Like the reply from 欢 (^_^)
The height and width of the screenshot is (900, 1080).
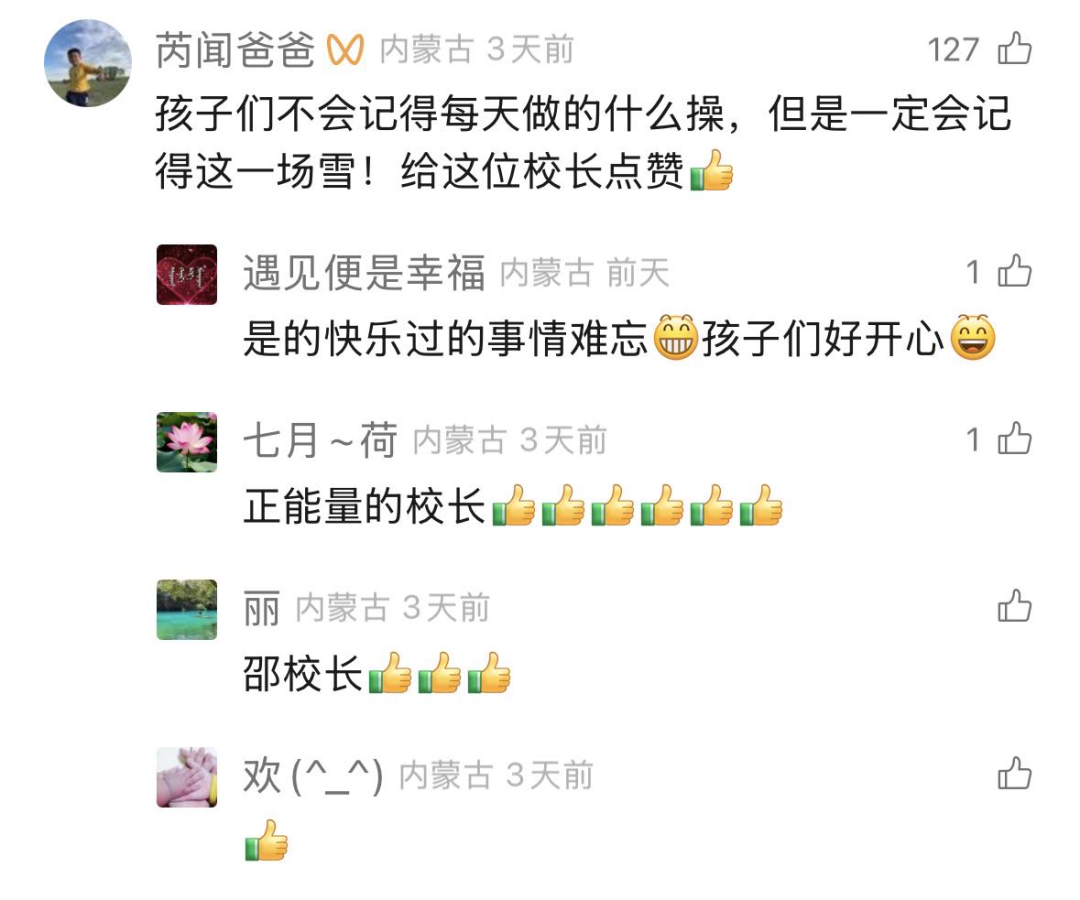click(x=1015, y=774)
